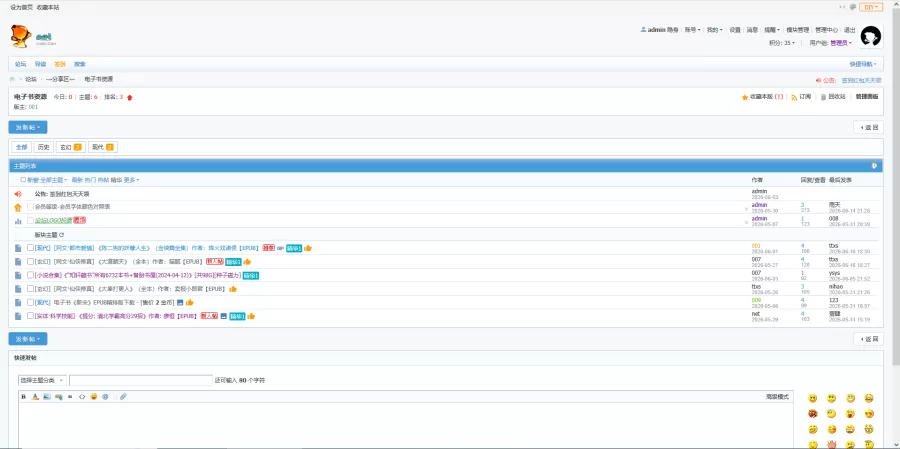Click the 管理中心 link
This screenshot has height=449, width=900.
827,30
